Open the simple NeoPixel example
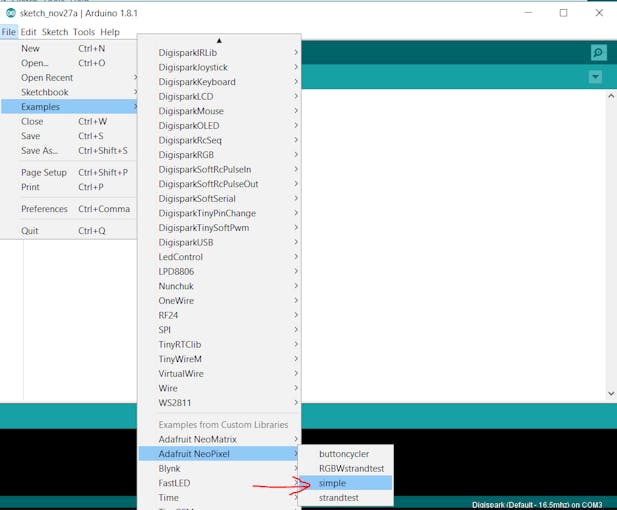 pyautogui.click(x=345, y=483)
